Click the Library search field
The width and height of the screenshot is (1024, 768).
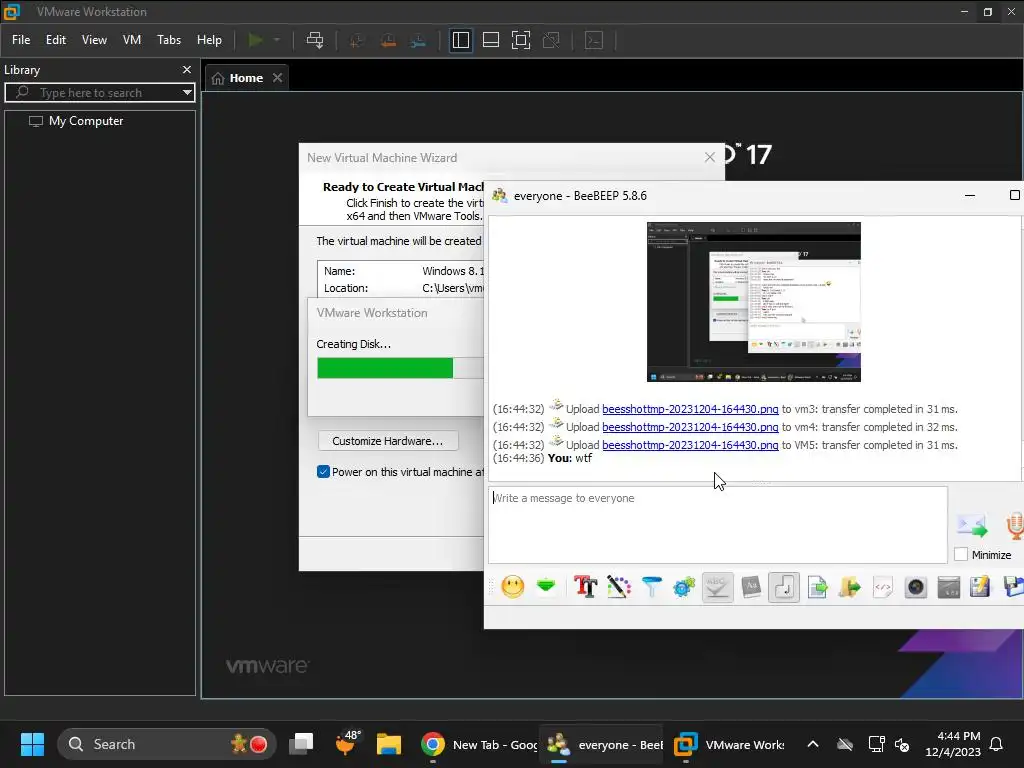pyautogui.click(x=98, y=93)
